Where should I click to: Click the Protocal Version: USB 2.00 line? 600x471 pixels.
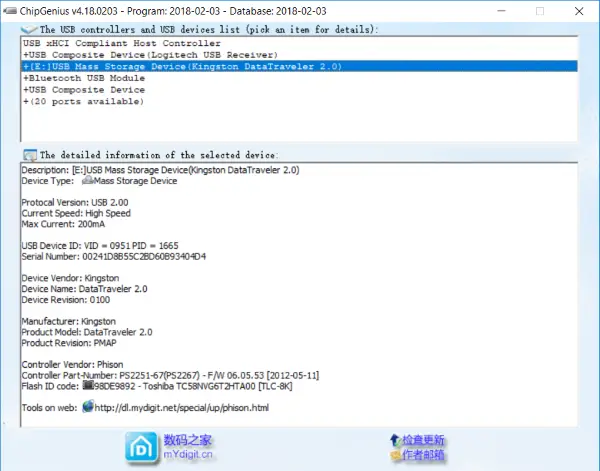(x=75, y=202)
